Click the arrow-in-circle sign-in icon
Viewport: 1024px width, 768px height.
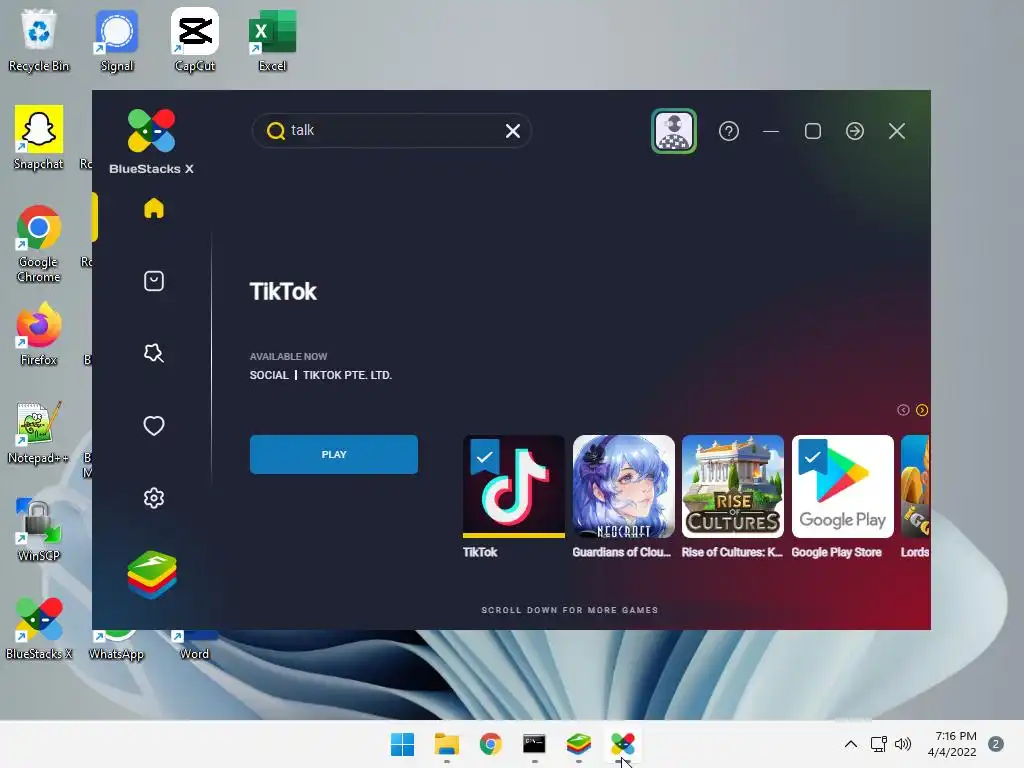tap(855, 131)
